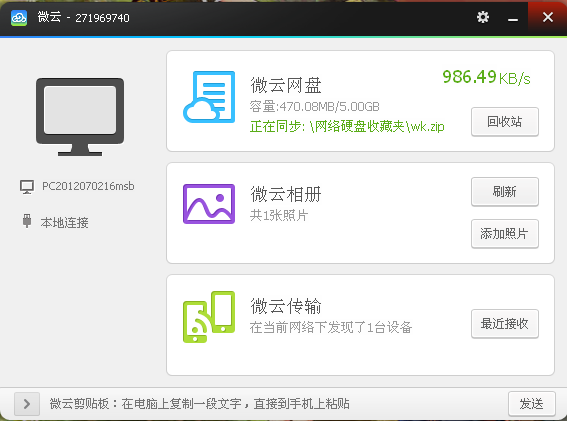
Task: Open the 微云传输 phone transfer icon
Action: [209, 317]
